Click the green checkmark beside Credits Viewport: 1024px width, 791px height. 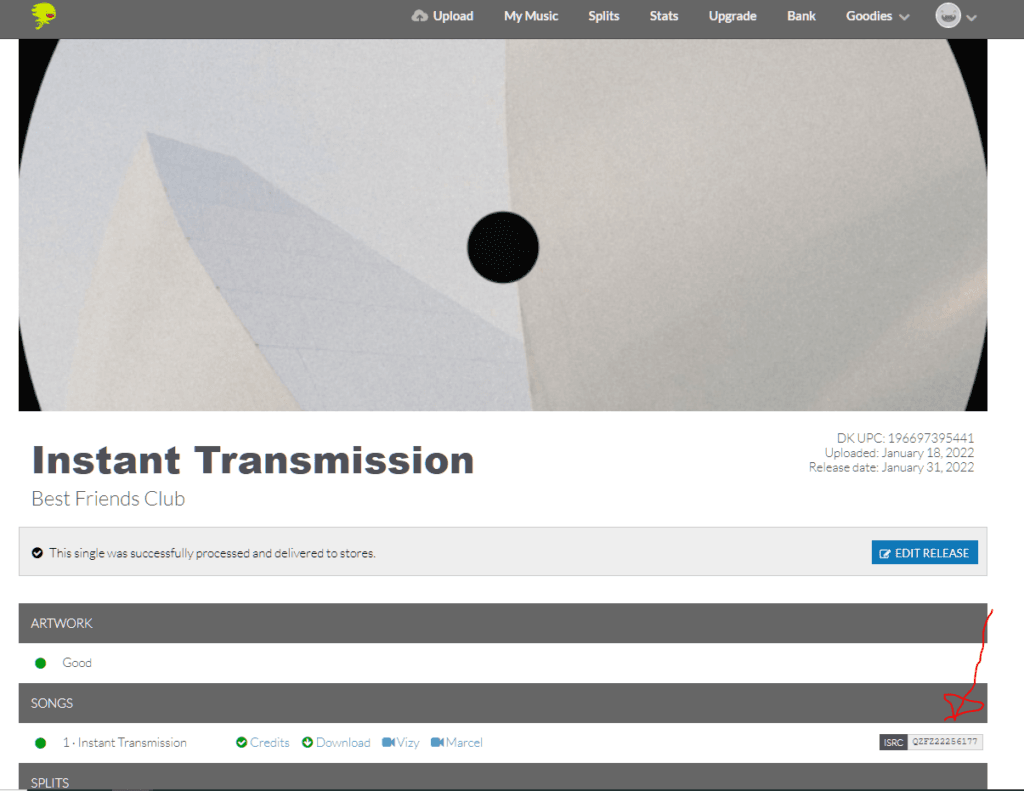tap(240, 742)
